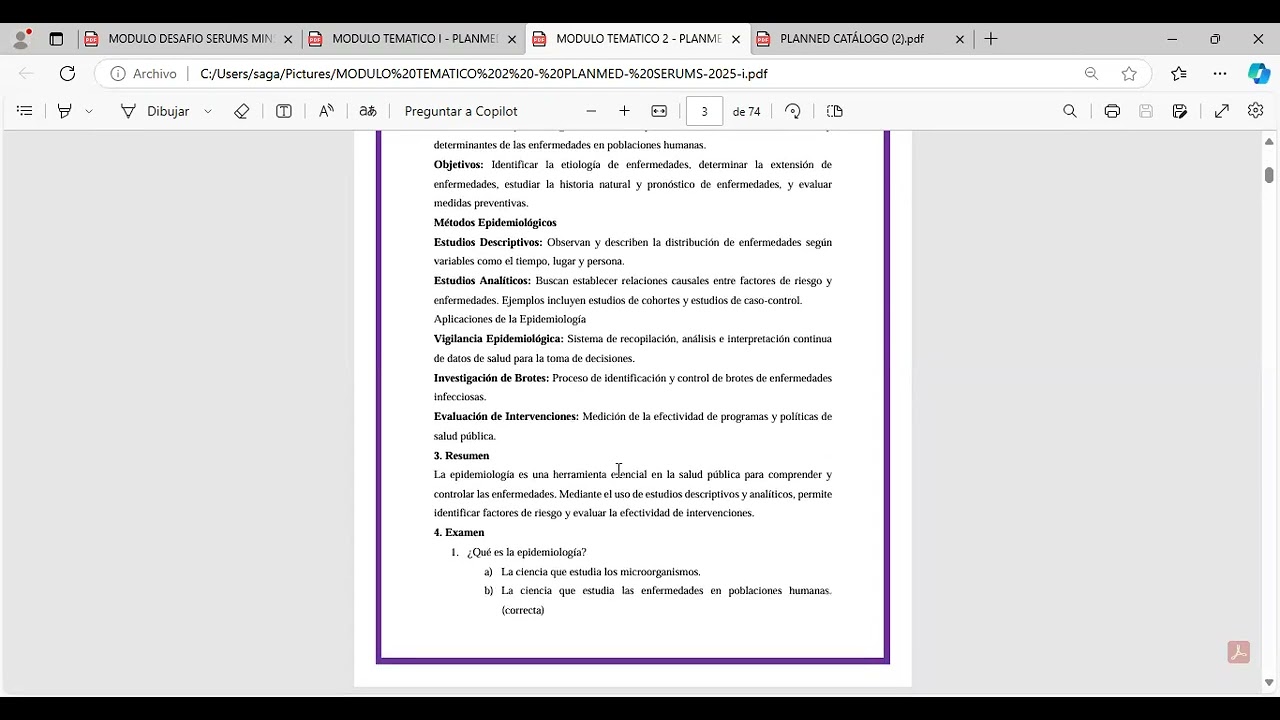Viewport: 1280px width, 720px height.
Task: Click the heading 4. Examen
Action: pyautogui.click(x=459, y=533)
